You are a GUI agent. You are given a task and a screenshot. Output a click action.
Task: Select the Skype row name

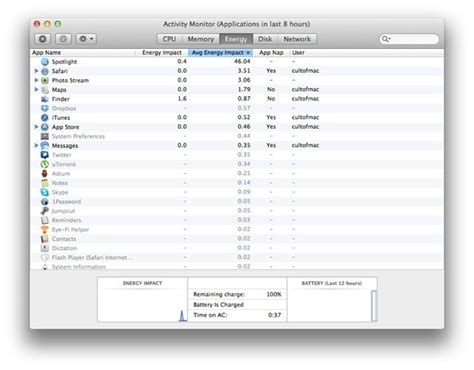pos(60,192)
